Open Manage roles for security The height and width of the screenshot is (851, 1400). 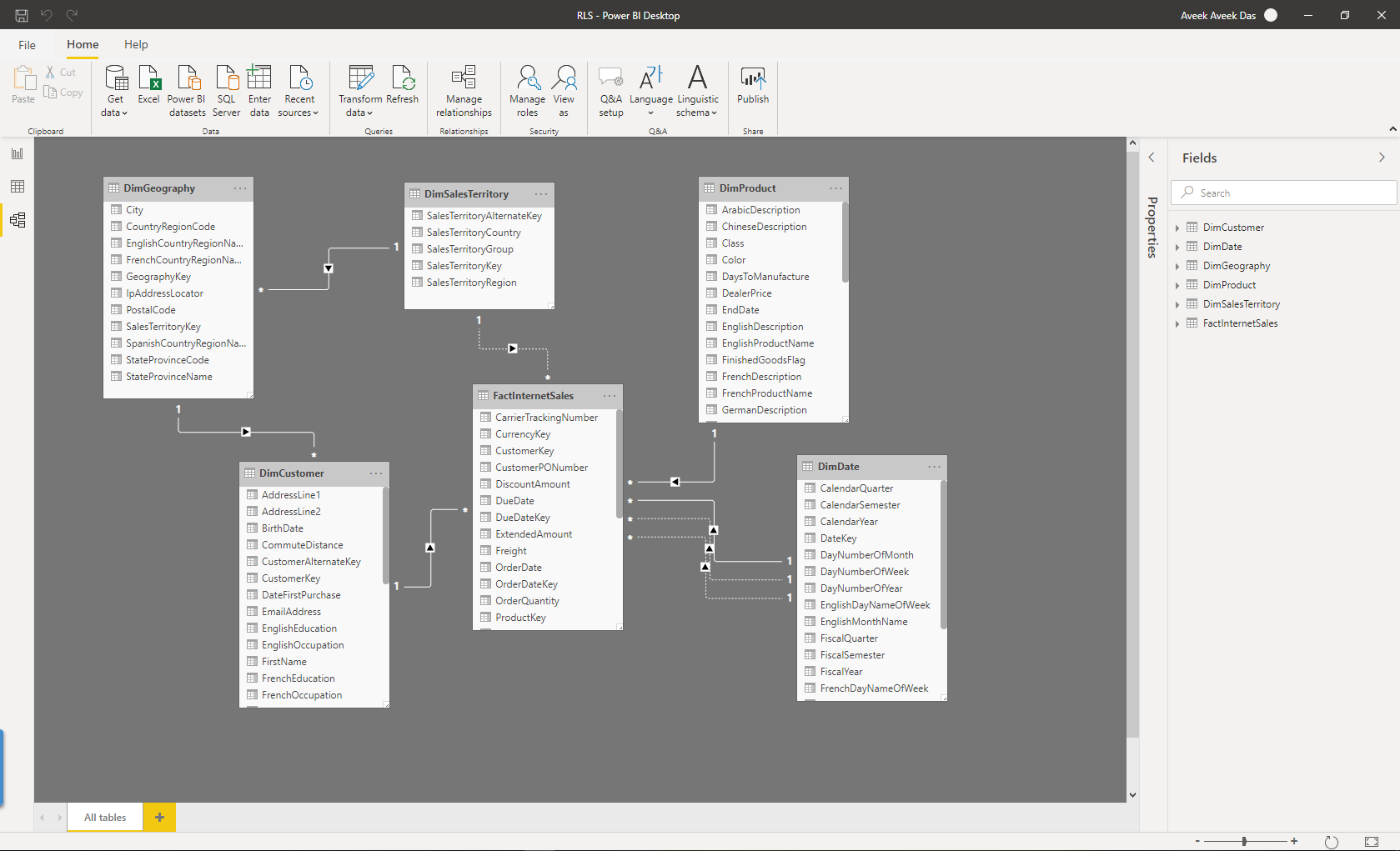[527, 92]
